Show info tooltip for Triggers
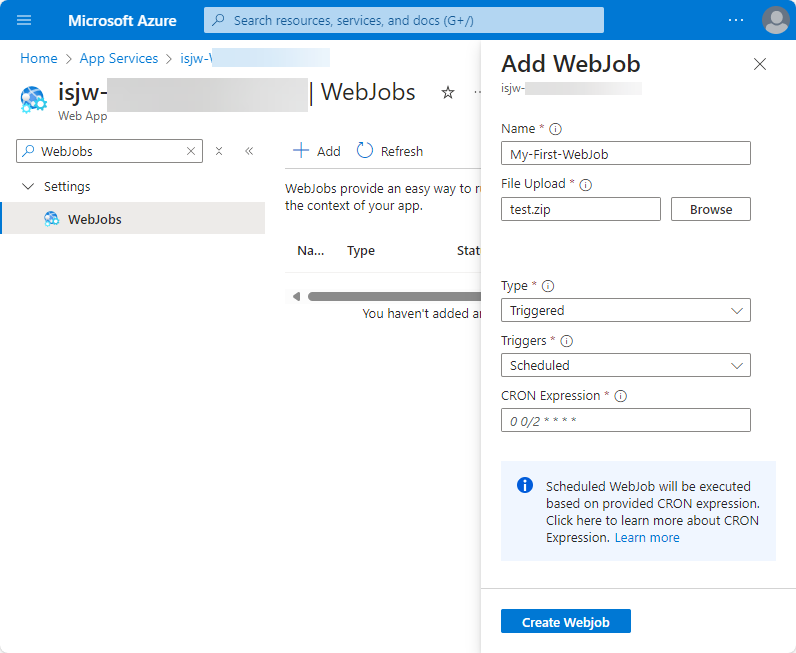The width and height of the screenshot is (796, 653). (x=567, y=341)
